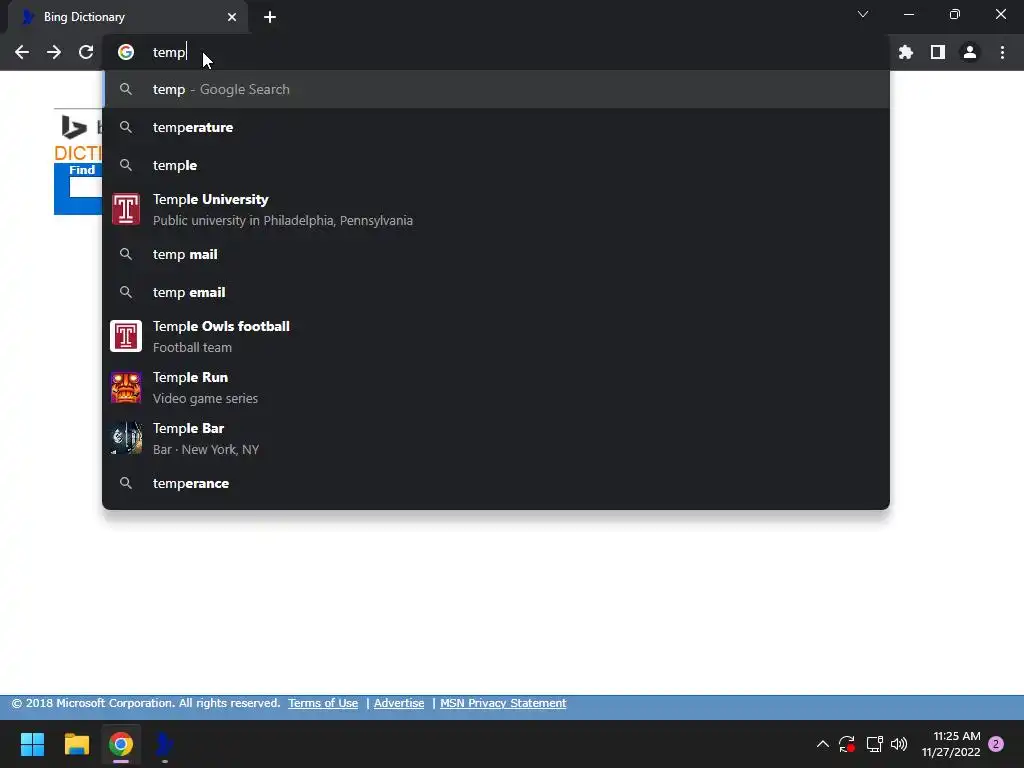Image resolution: width=1024 pixels, height=768 pixels.
Task: Open the profile avatar icon
Action: click(970, 52)
